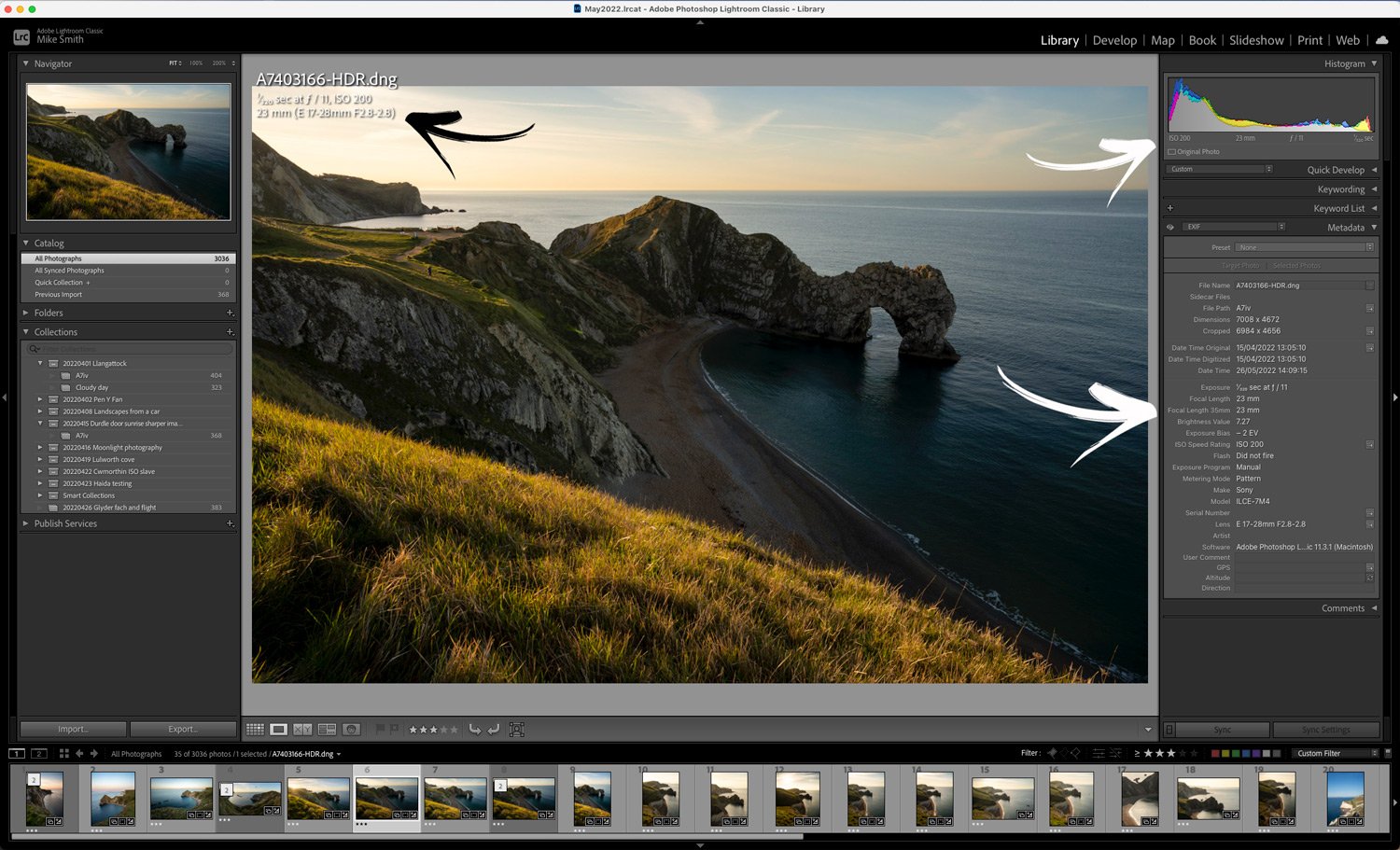Open the Print module
The image size is (1400, 850).
[1309, 40]
